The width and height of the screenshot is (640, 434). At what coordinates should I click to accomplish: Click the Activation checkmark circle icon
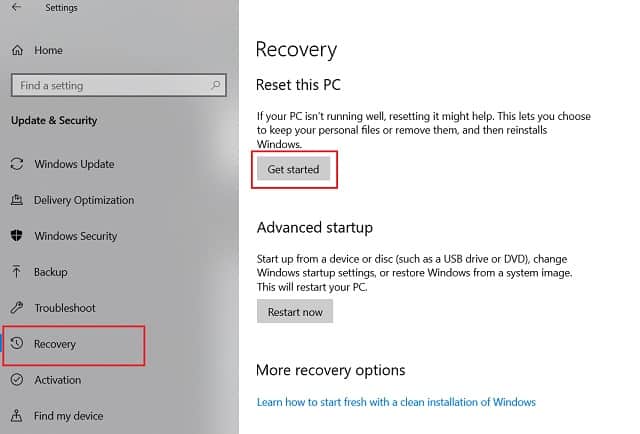[x=17, y=380]
